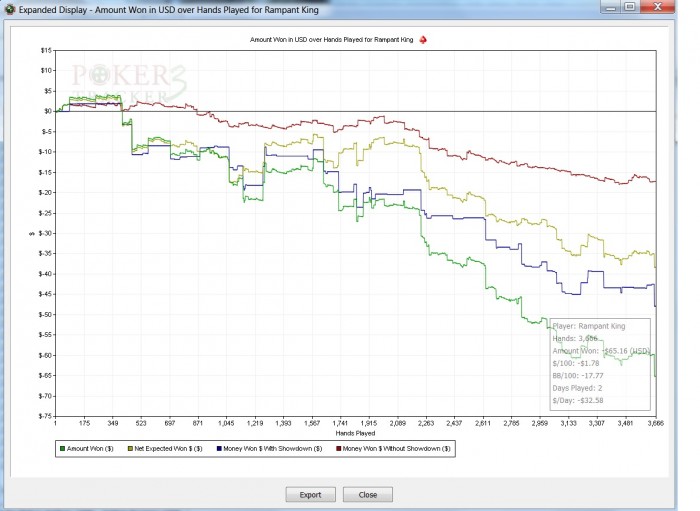700x511 pixels.
Task: Click the 'Hands: 3,666' stat line
Action: pos(575,338)
